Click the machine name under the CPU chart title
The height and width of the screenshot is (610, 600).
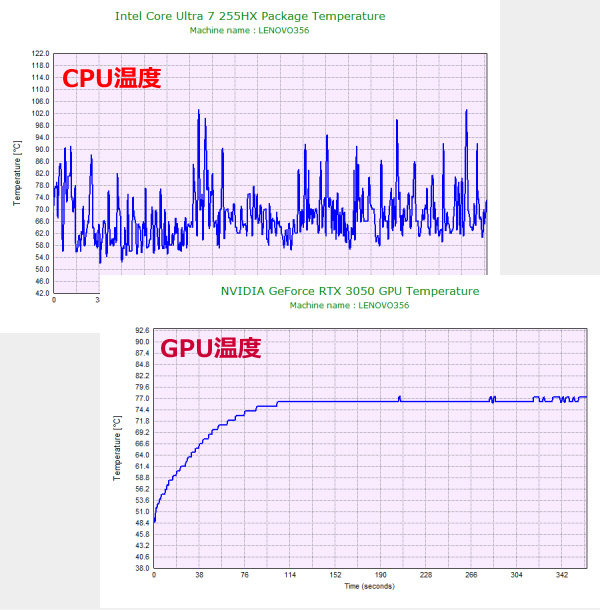[249, 30]
